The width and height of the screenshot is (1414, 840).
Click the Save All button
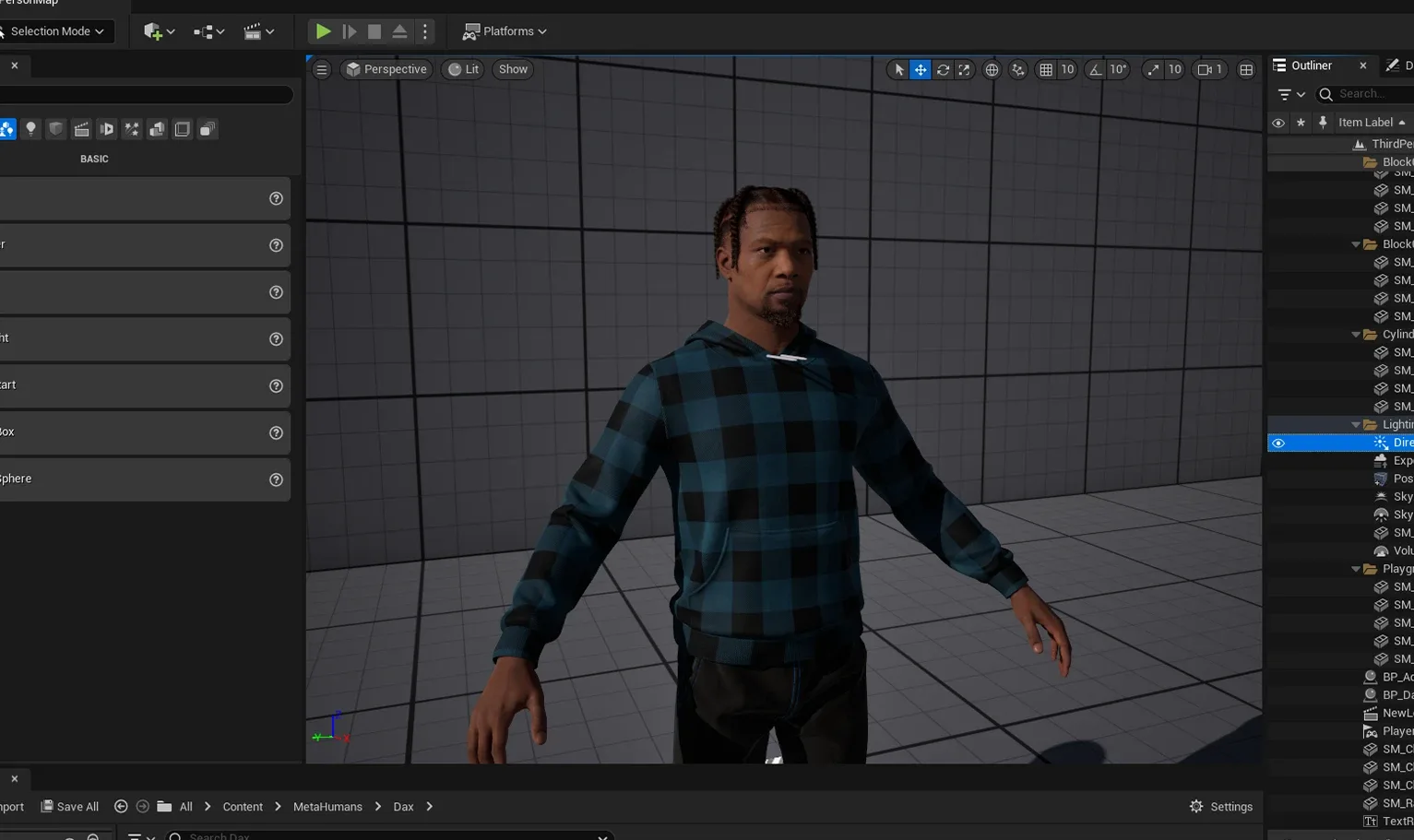(70, 807)
